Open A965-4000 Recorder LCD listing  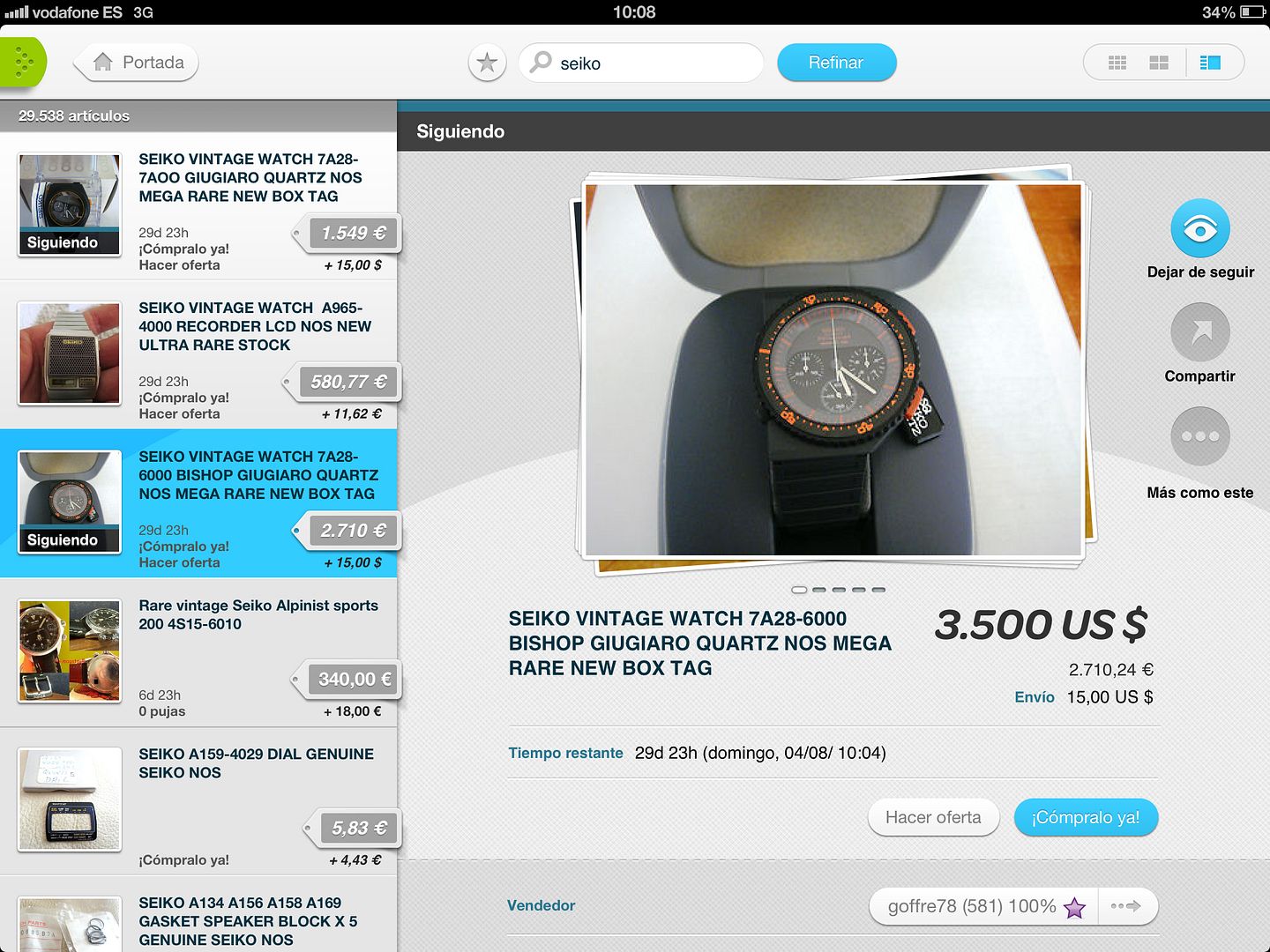[198, 355]
